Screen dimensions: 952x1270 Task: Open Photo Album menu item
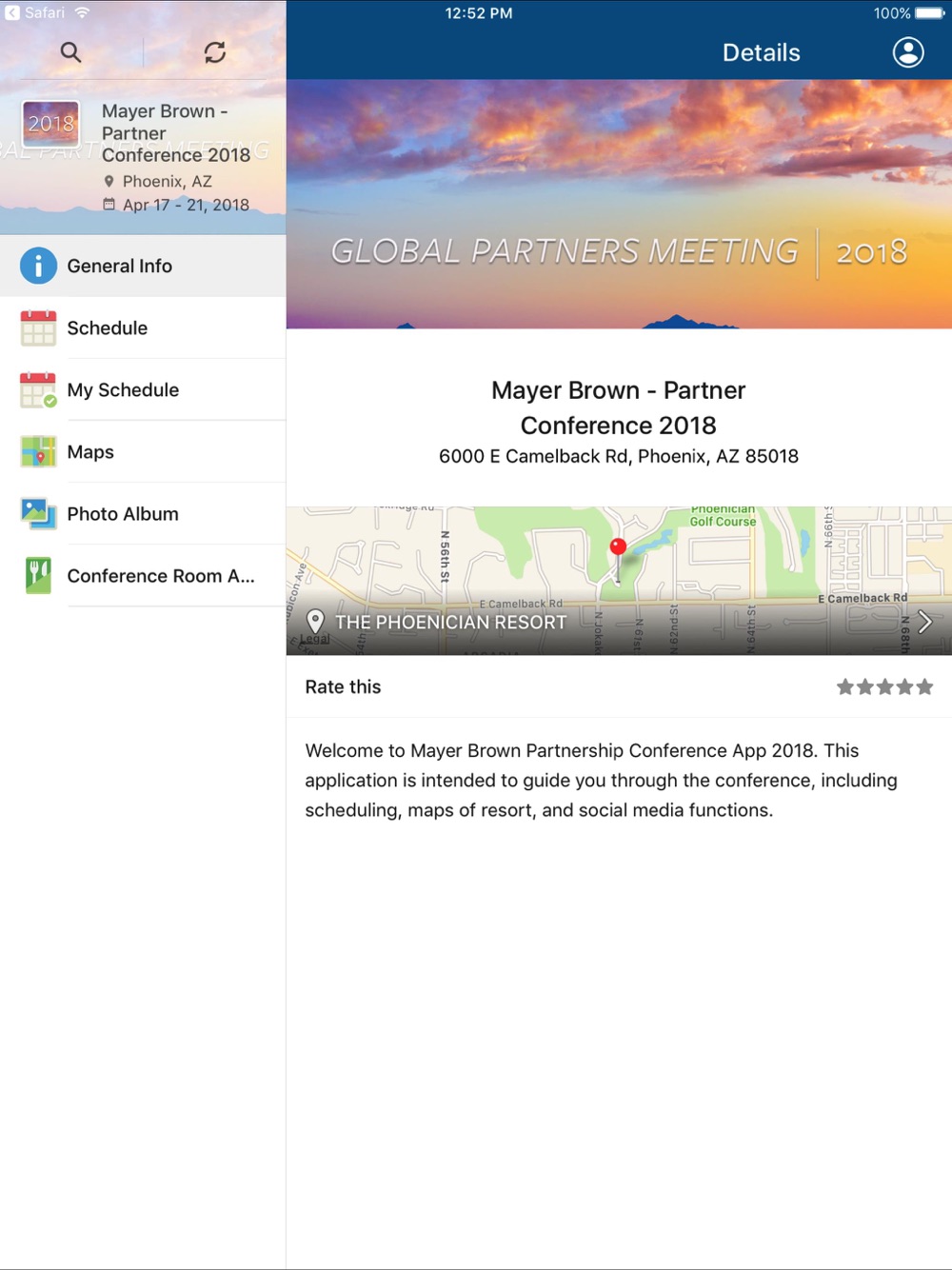(143, 513)
